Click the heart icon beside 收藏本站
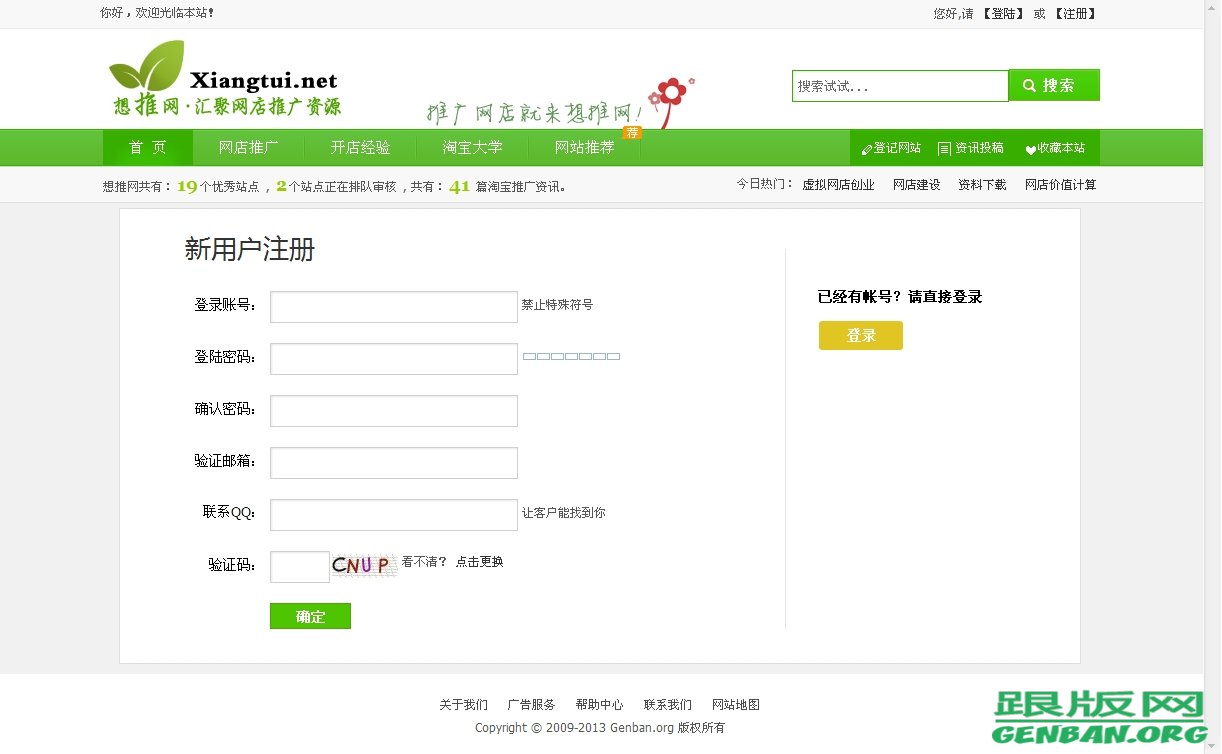This screenshot has height=754, width=1222. [x=1029, y=147]
